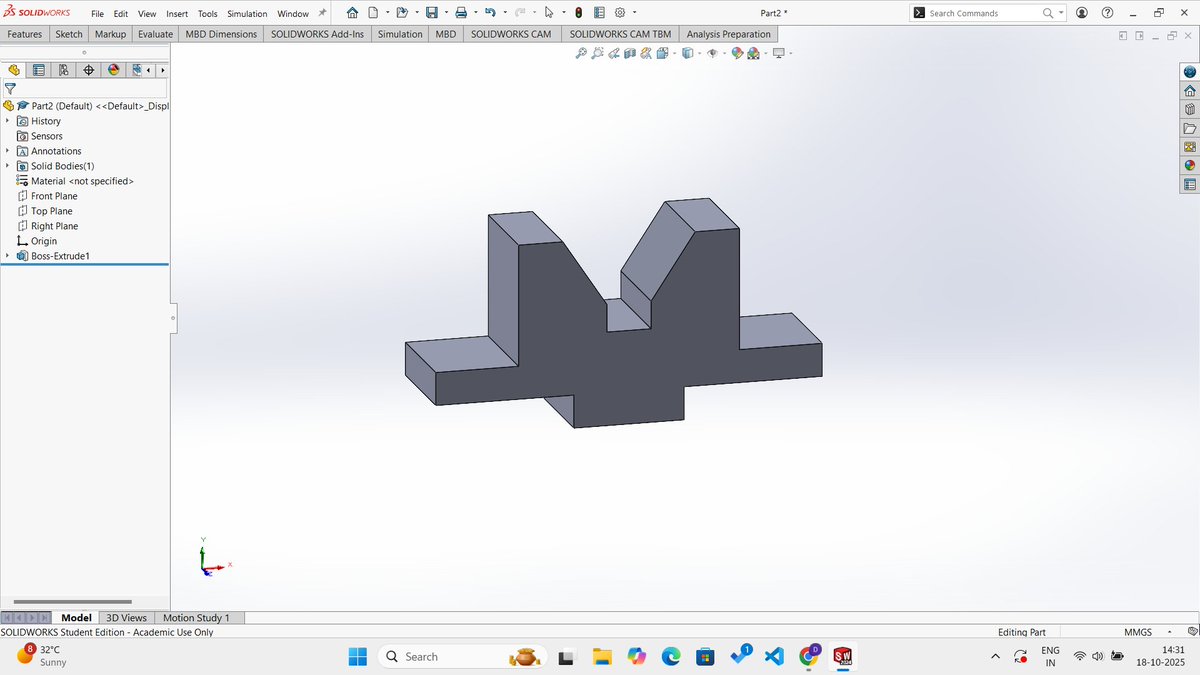This screenshot has height=675, width=1200.
Task: Open the Insert menu
Action: [x=176, y=14]
